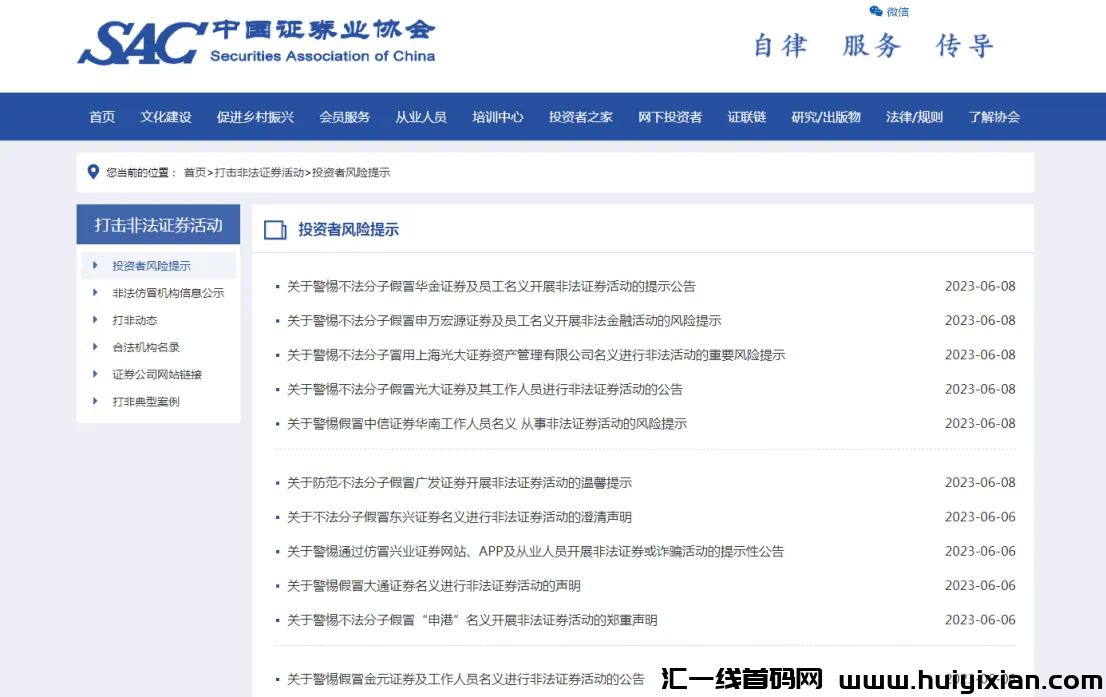Click the WeChat icon at top right
Viewport: 1106px width, 697px height.
876,12
